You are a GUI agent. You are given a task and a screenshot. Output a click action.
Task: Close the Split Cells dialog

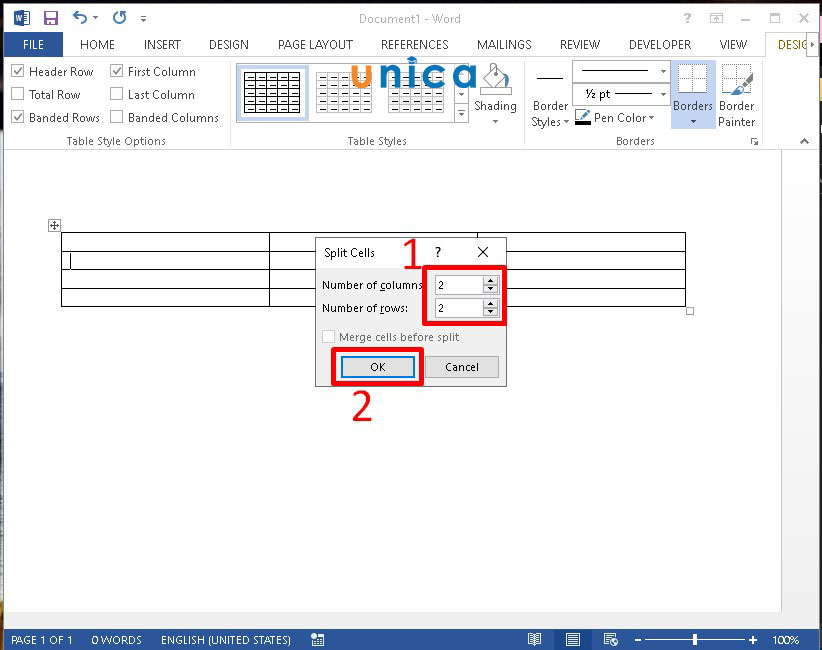coord(483,252)
